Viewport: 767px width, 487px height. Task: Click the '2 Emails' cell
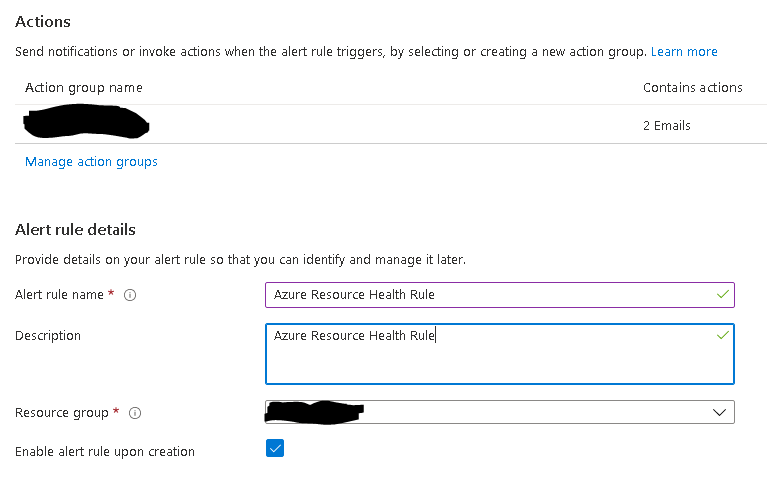coord(667,126)
